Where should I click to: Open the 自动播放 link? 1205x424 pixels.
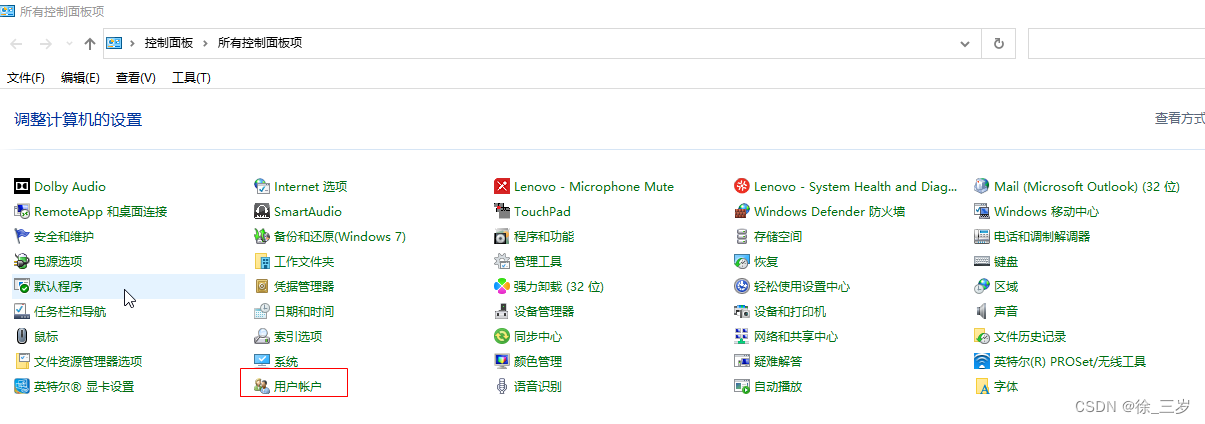[x=778, y=386]
